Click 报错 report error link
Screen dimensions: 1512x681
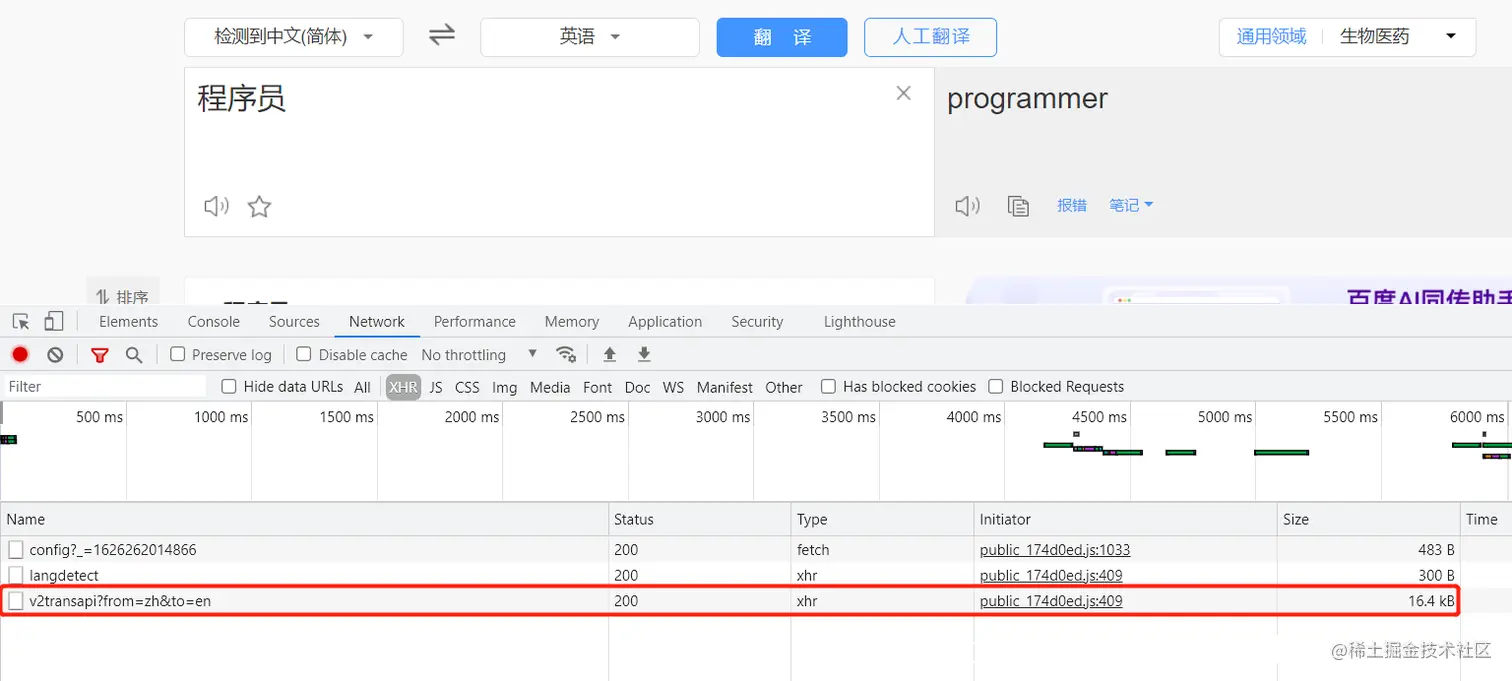tap(1072, 205)
